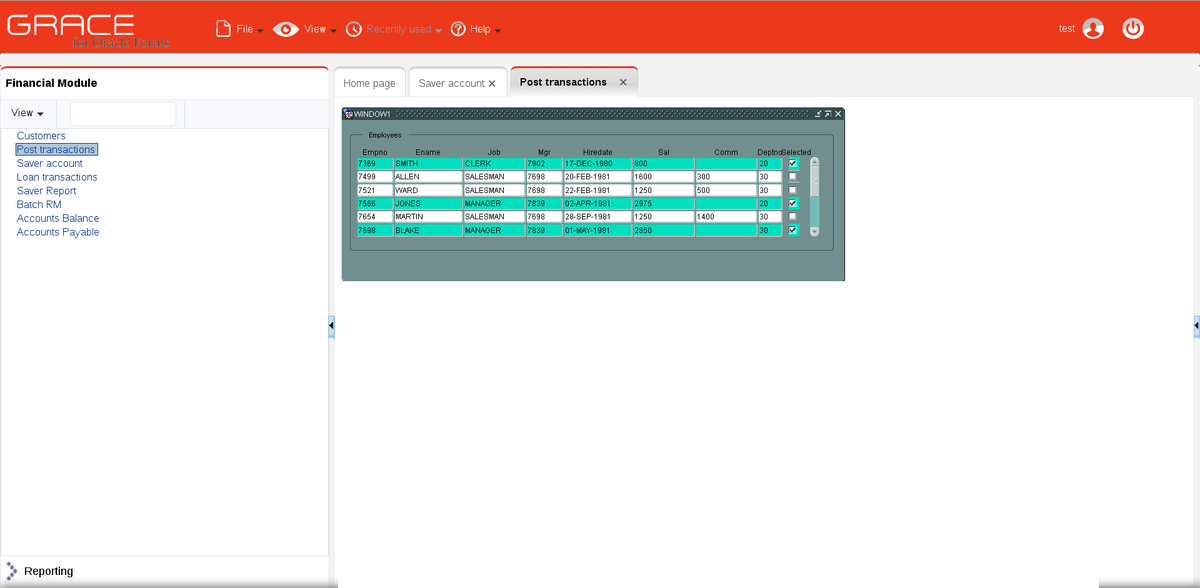Click the Help question mark icon

(457, 28)
